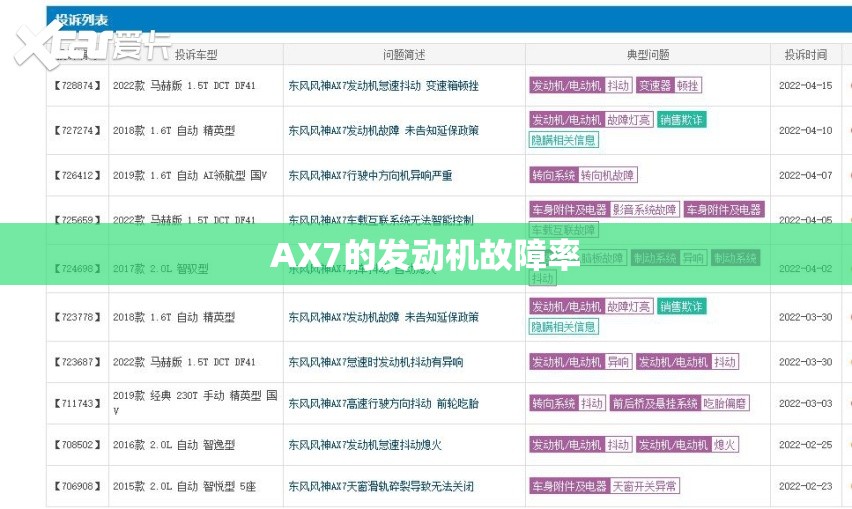Click model 2019款 经典 230T 手动 精英型

195,403
